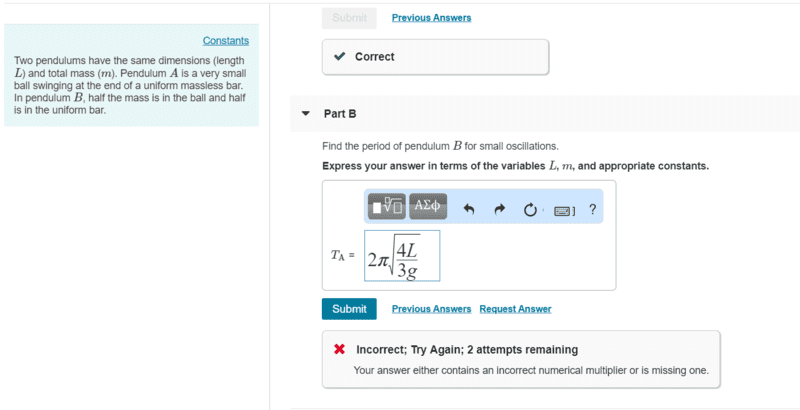800x410 pixels.
Task: Open the math templates (fraction/root) palette
Action: coord(386,208)
